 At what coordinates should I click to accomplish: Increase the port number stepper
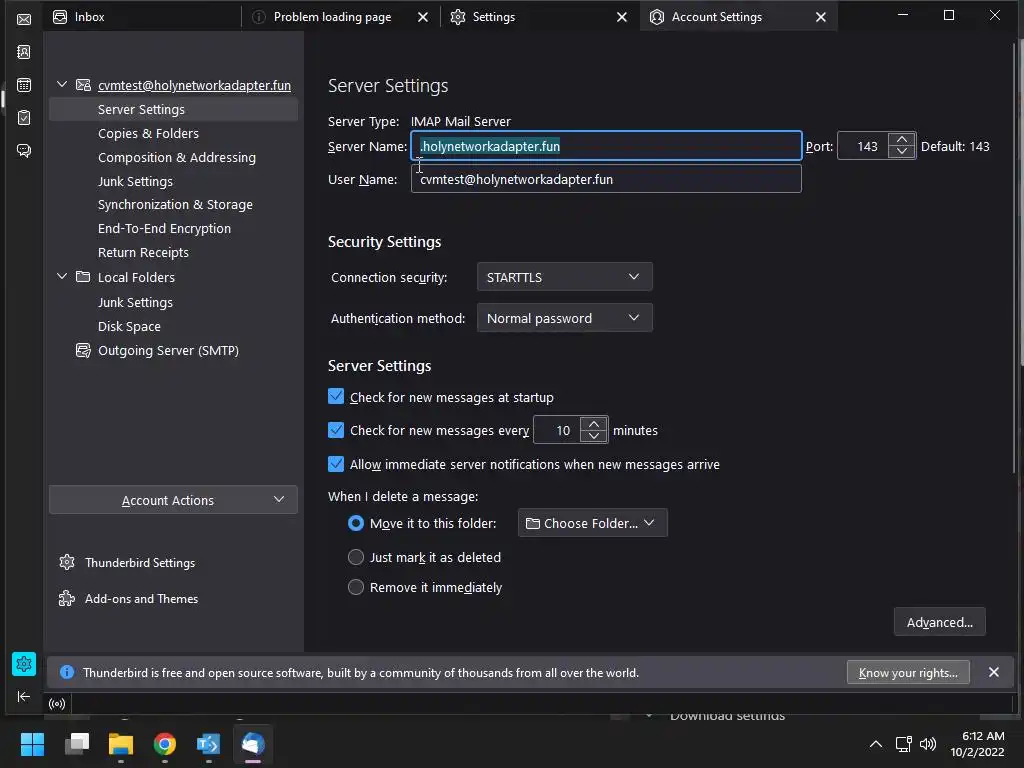[x=902, y=140]
